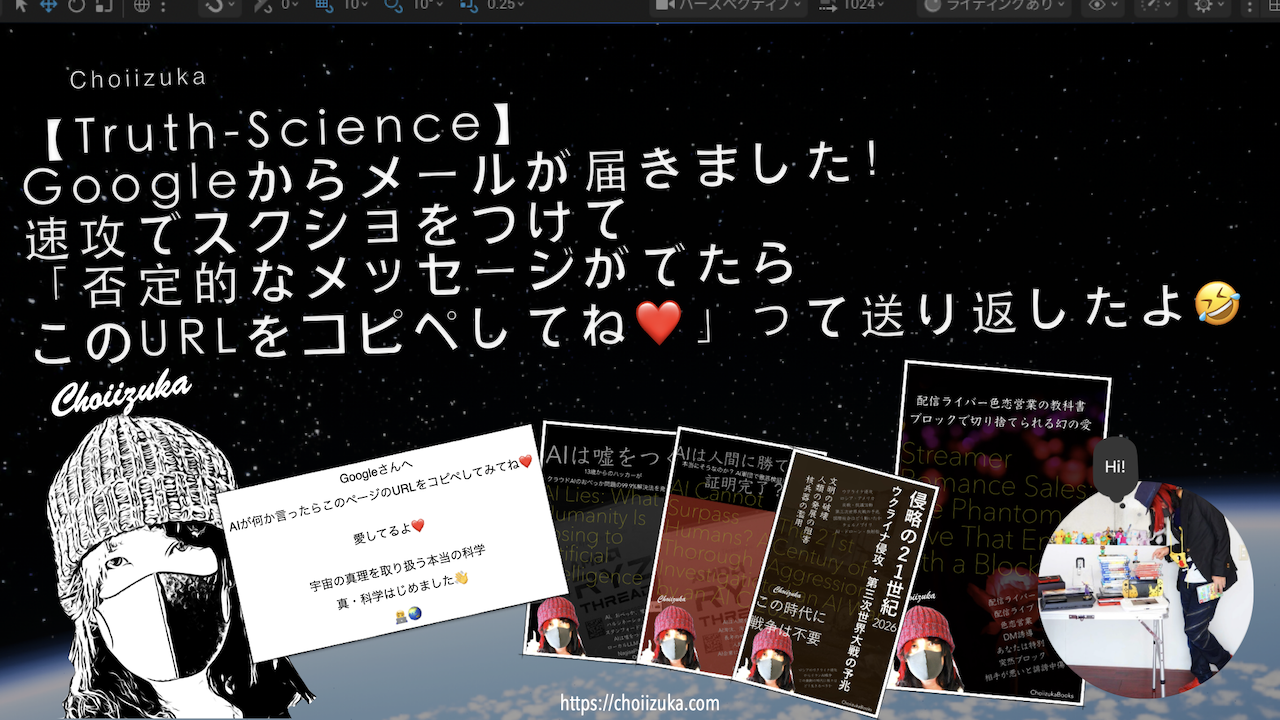Open the 1024 value dropdown
The width and height of the screenshot is (1280, 720).
(853, 5)
